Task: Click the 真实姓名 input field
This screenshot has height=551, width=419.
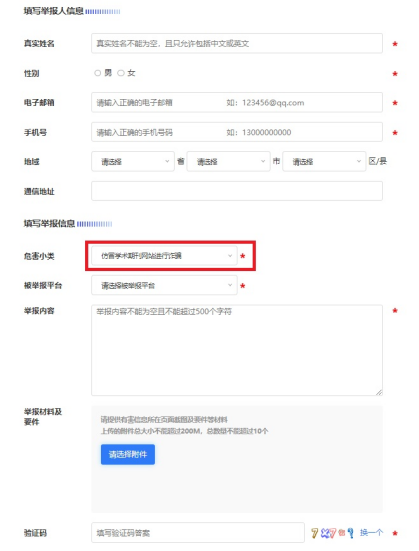Action: [x=237, y=43]
